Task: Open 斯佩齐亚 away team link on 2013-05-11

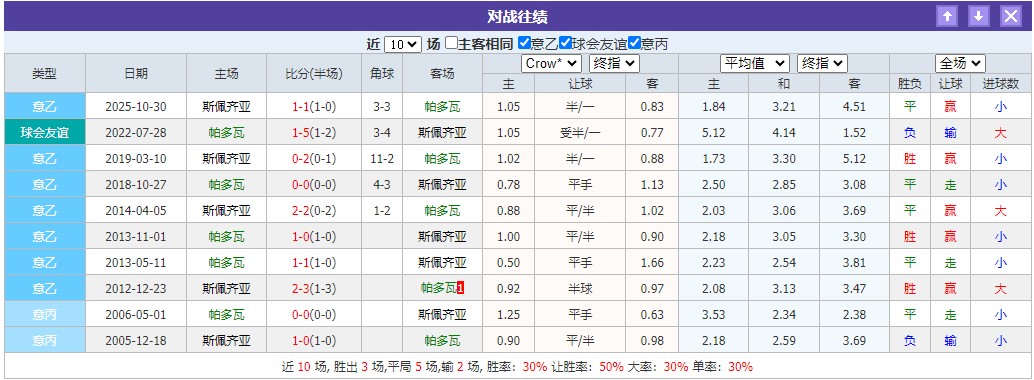Action: [x=442, y=263]
